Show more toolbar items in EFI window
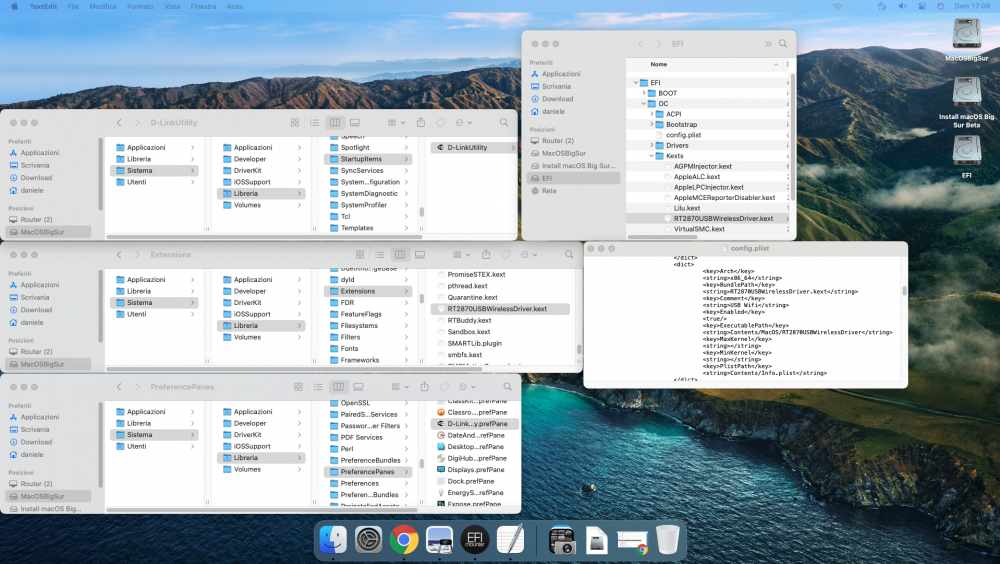This screenshot has width=1000, height=564. click(768, 44)
